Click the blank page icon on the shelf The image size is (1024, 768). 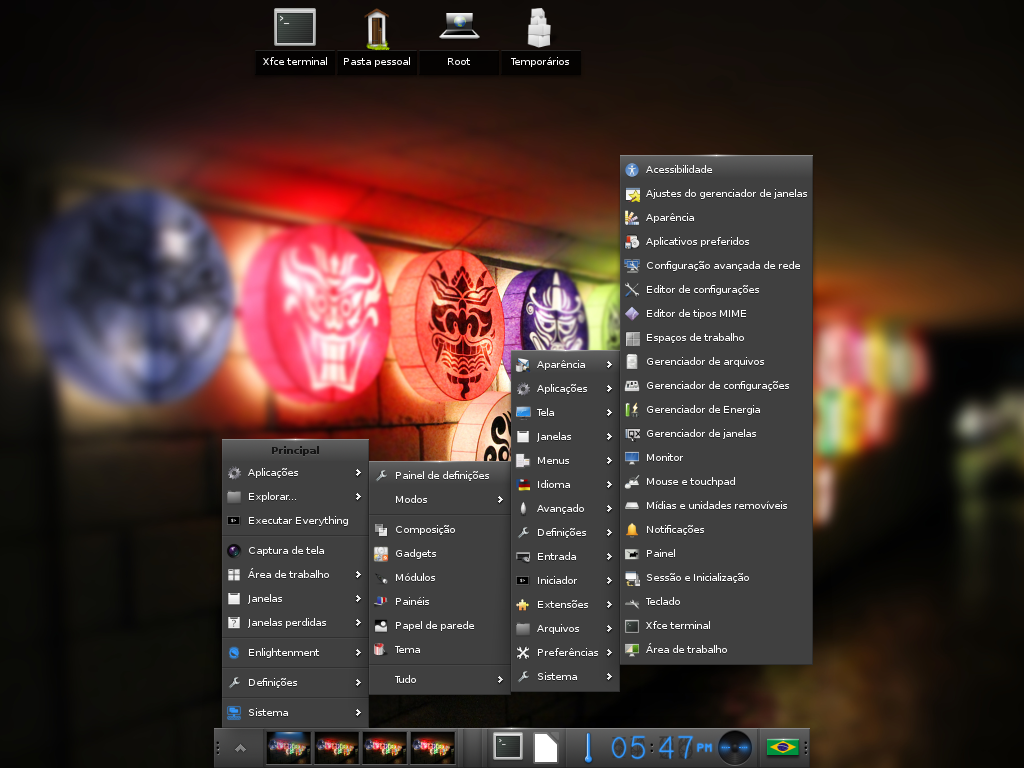(545, 747)
